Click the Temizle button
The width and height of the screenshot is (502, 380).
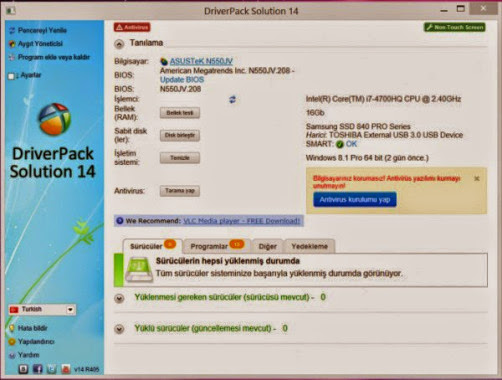coord(180,158)
